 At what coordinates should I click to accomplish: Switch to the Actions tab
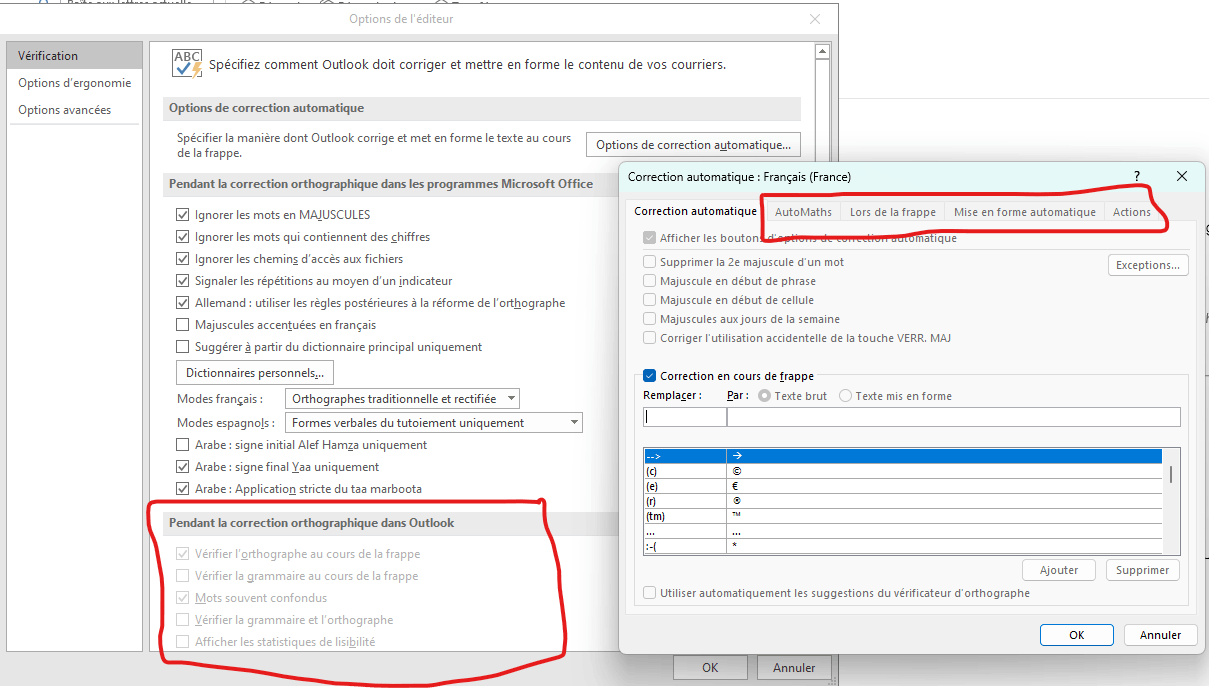(x=1132, y=212)
